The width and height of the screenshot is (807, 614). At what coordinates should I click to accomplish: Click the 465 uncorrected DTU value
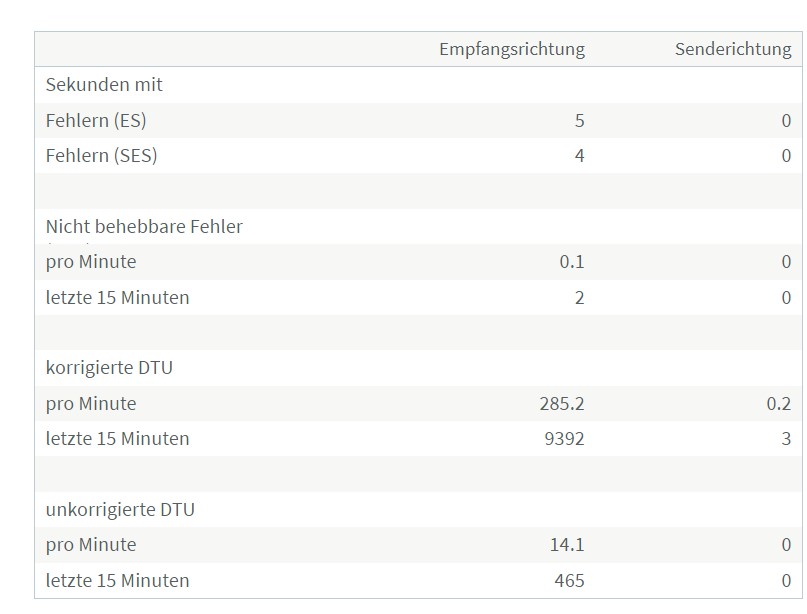pos(569,581)
